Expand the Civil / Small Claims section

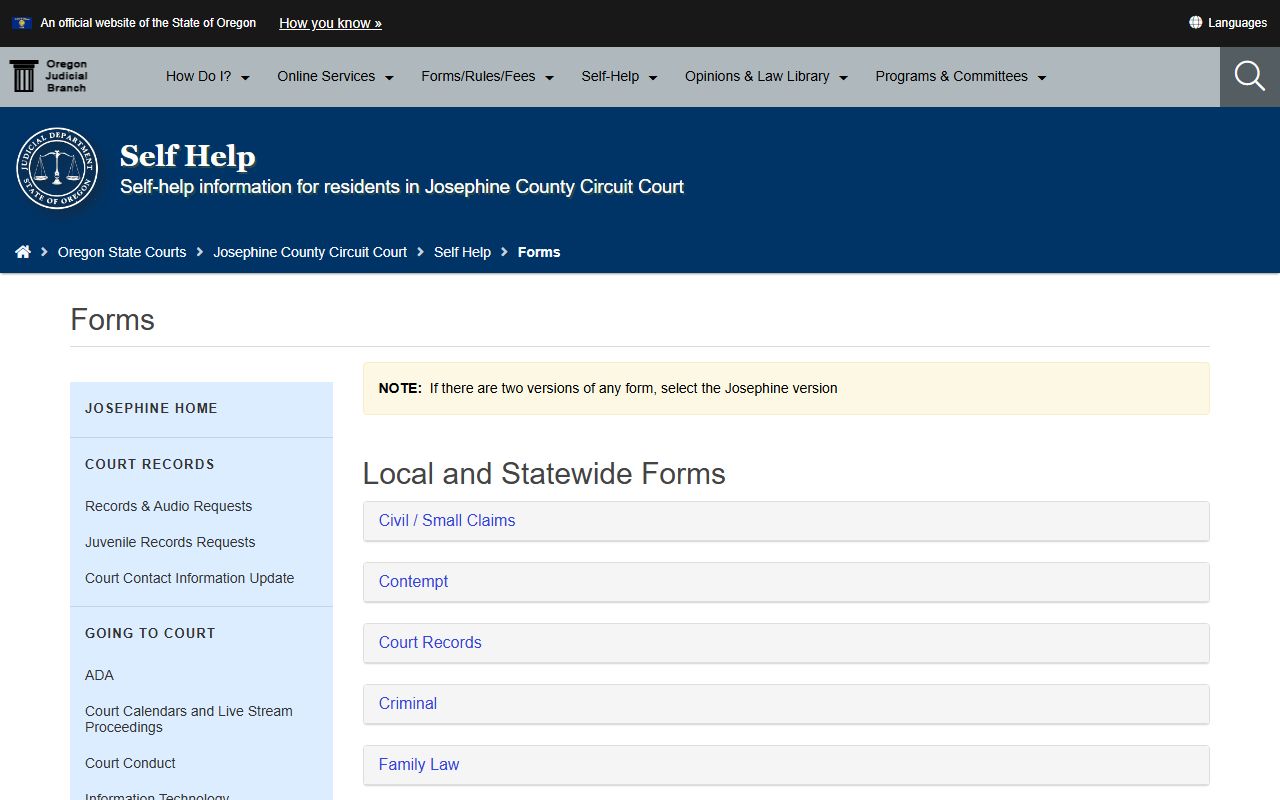(786, 521)
